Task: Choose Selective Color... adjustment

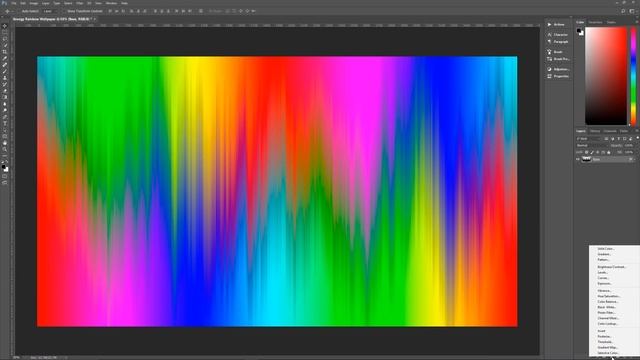Action: point(608,353)
